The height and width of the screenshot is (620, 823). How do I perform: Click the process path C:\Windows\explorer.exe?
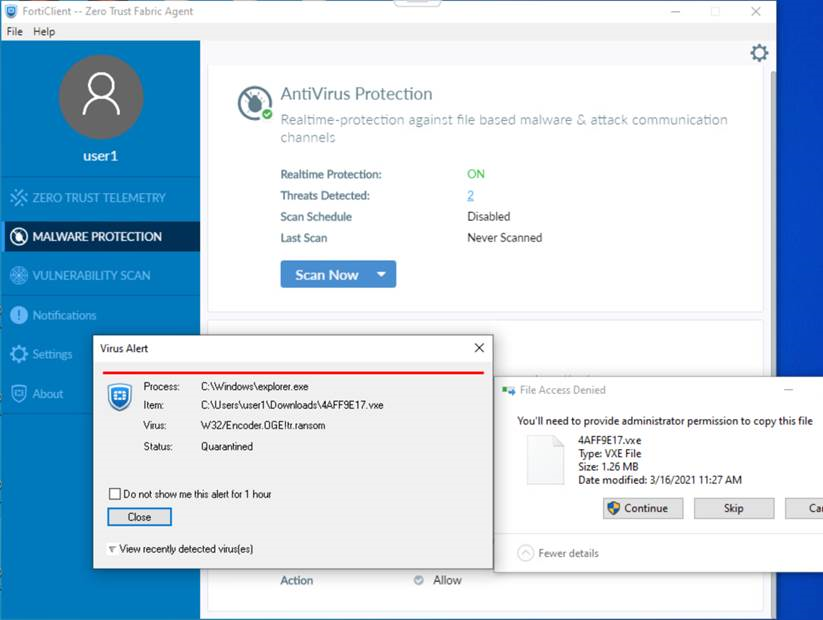pyautogui.click(x=255, y=386)
